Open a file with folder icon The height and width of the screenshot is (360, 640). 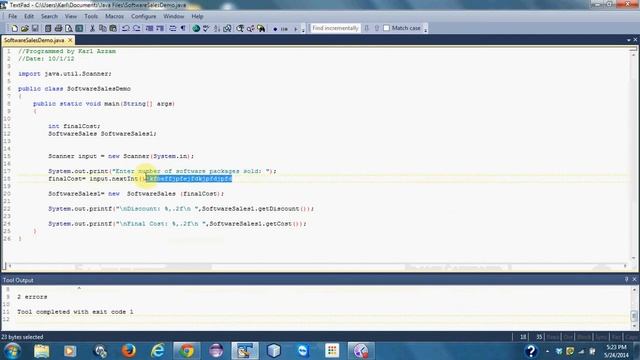click(x=24, y=28)
